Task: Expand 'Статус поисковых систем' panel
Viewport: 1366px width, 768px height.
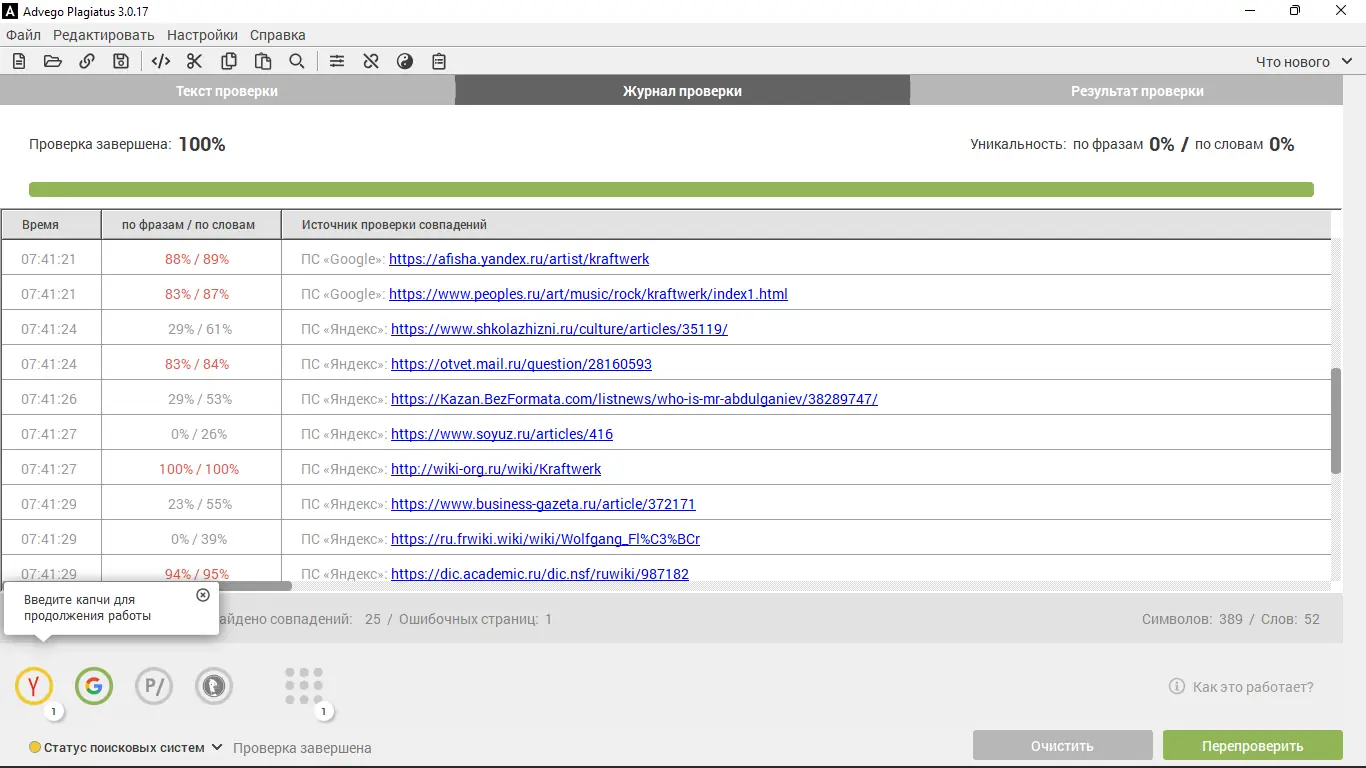Action: click(x=125, y=747)
